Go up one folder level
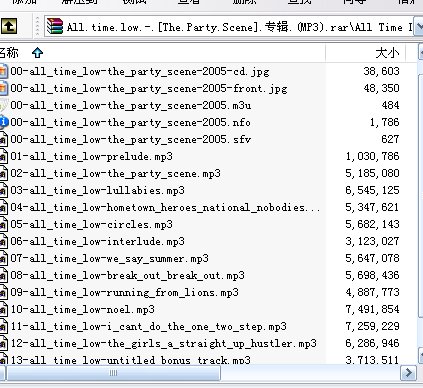423x388 pixels. coord(9,26)
